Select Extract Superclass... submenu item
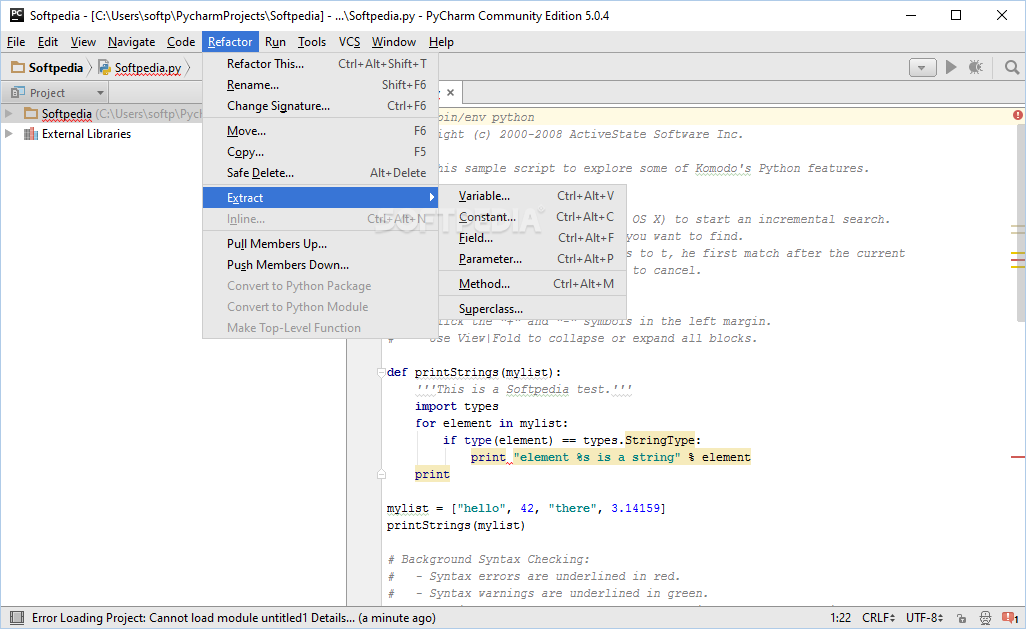The height and width of the screenshot is (629, 1026). click(x=533, y=308)
